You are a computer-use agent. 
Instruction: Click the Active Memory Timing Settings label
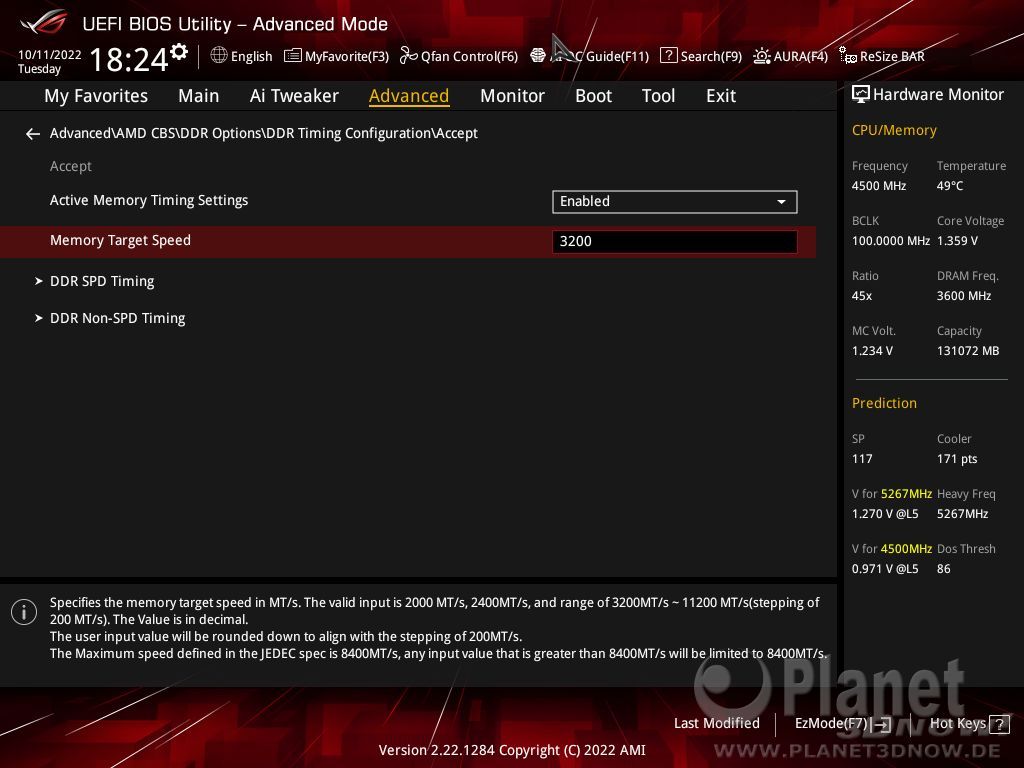[x=149, y=200]
